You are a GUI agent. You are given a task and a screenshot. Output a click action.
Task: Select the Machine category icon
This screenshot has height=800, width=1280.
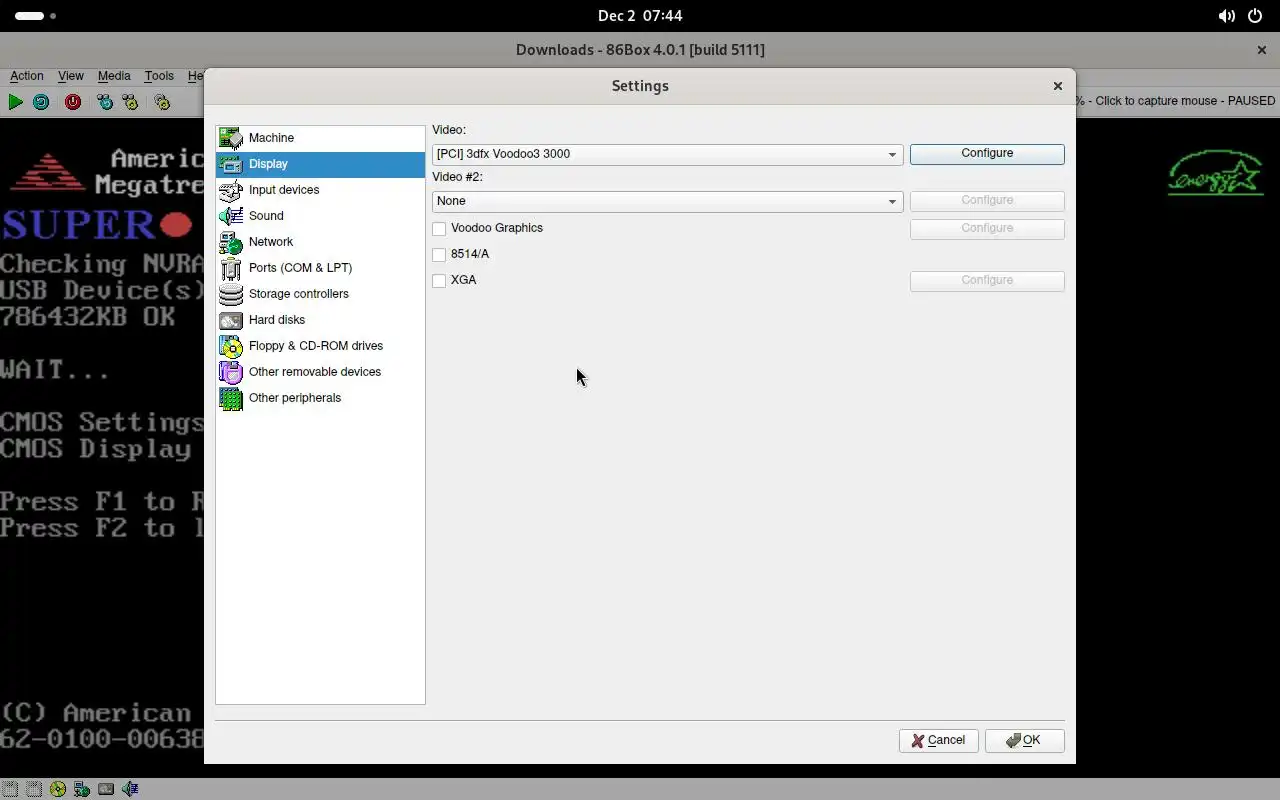click(231, 138)
